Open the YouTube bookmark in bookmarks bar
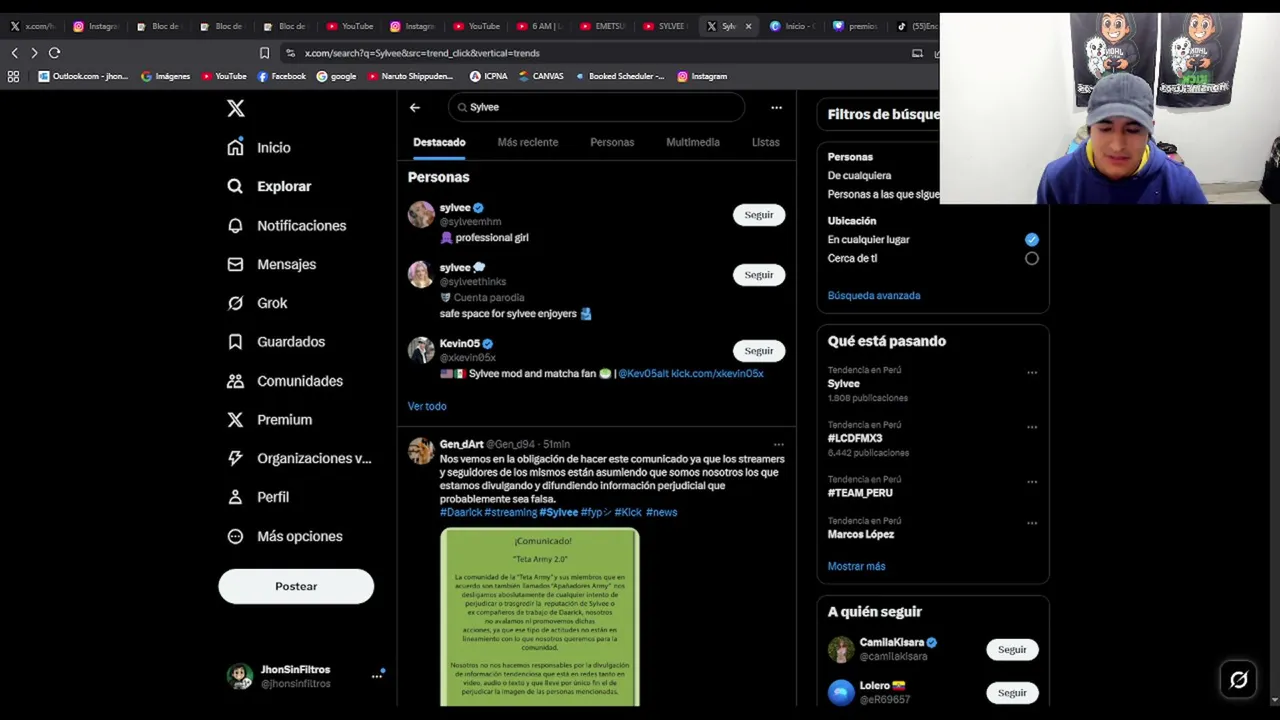Screen dimensions: 1280x720 [x=224, y=76]
